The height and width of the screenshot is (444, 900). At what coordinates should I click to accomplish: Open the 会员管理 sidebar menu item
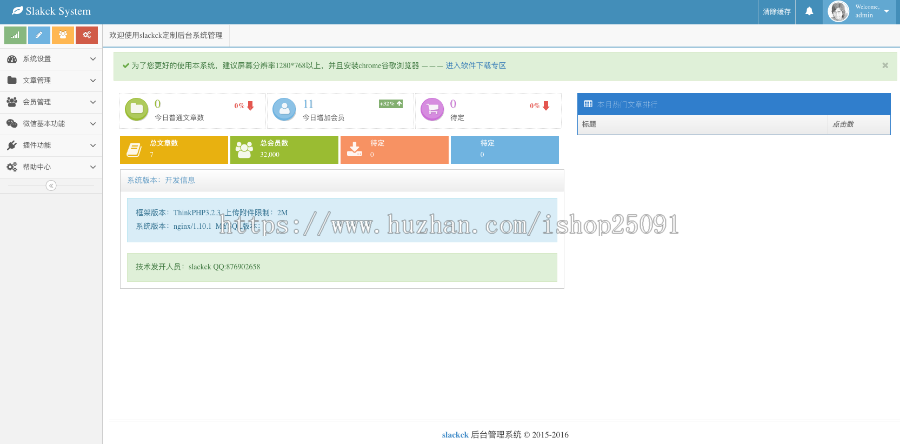[x=51, y=102]
